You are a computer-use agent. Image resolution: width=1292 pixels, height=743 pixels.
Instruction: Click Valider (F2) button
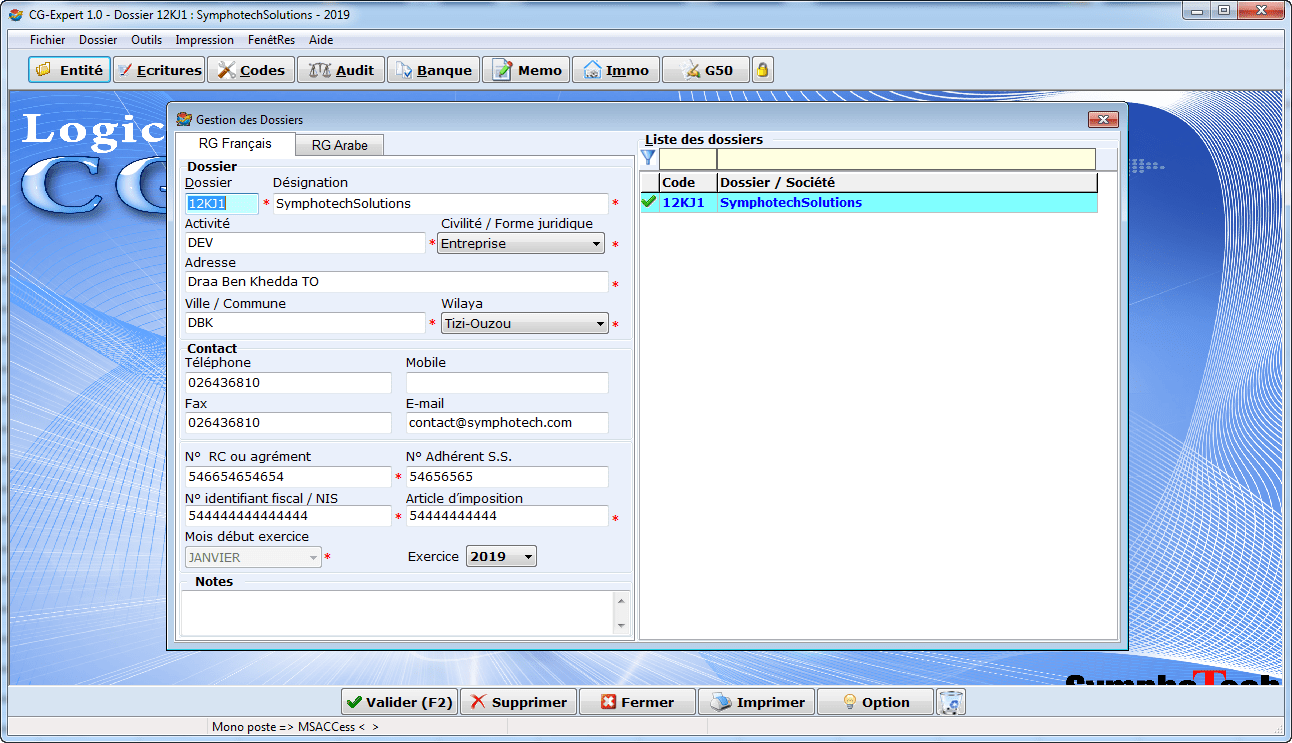point(398,702)
